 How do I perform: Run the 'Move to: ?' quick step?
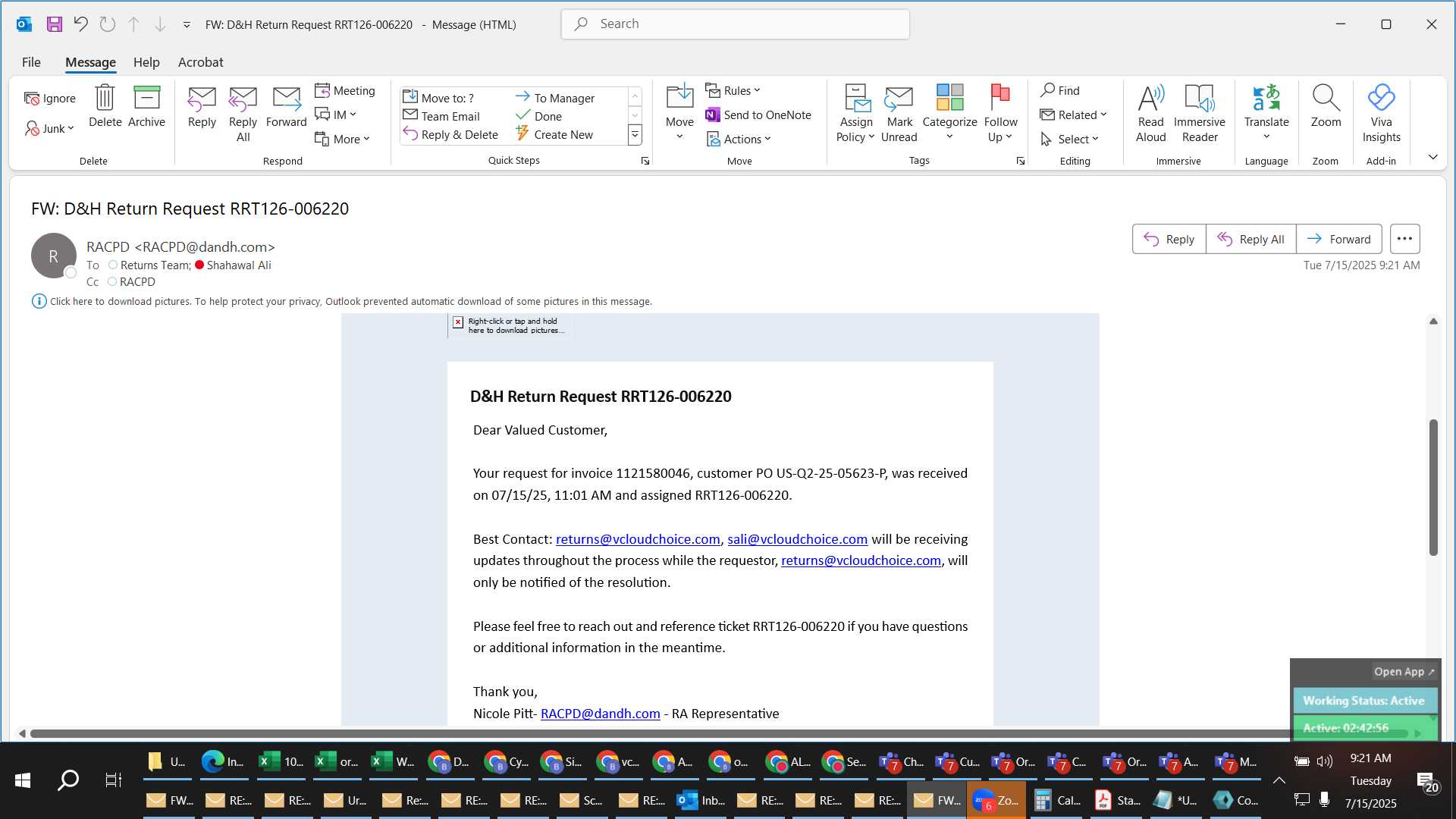pos(438,98)
